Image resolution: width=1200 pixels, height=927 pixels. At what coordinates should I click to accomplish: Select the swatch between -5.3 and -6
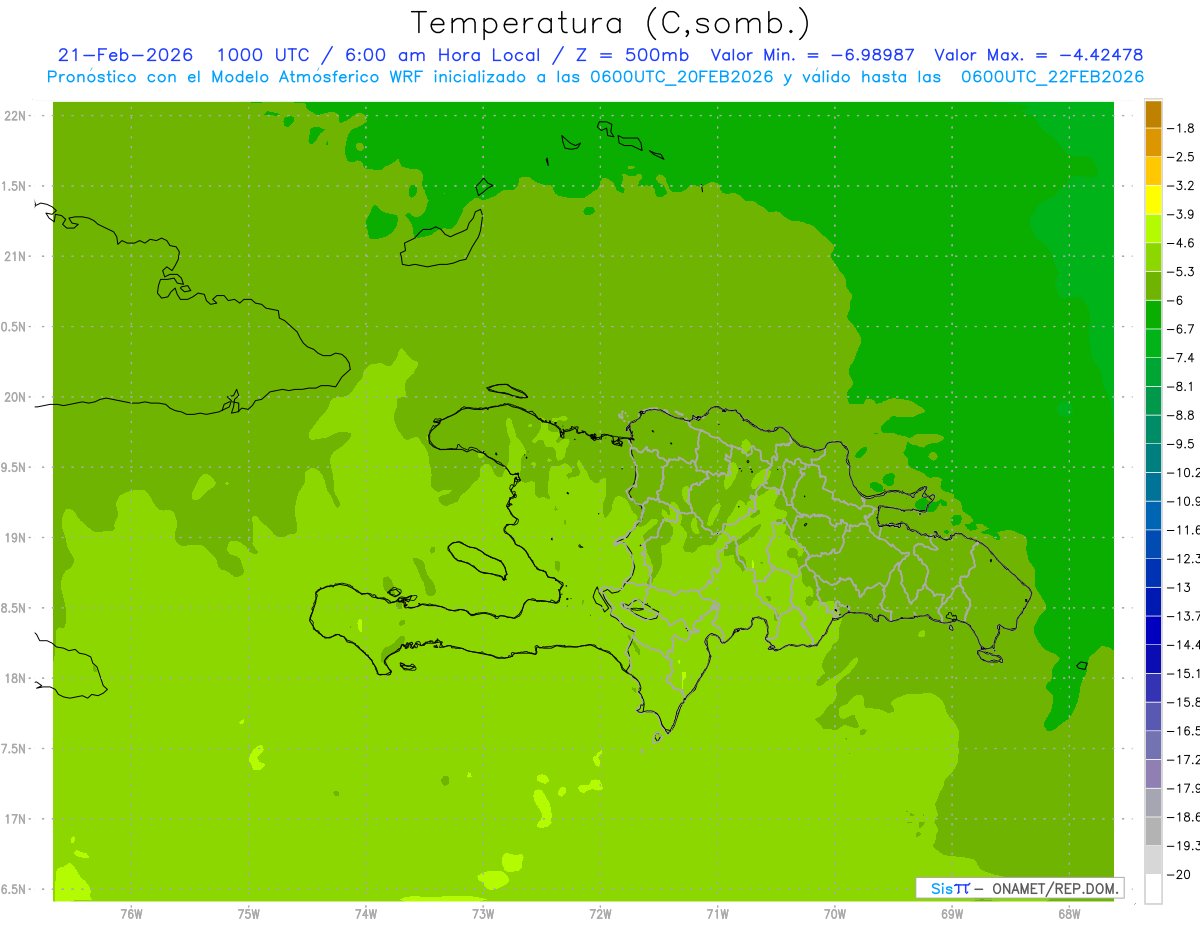1153,286
